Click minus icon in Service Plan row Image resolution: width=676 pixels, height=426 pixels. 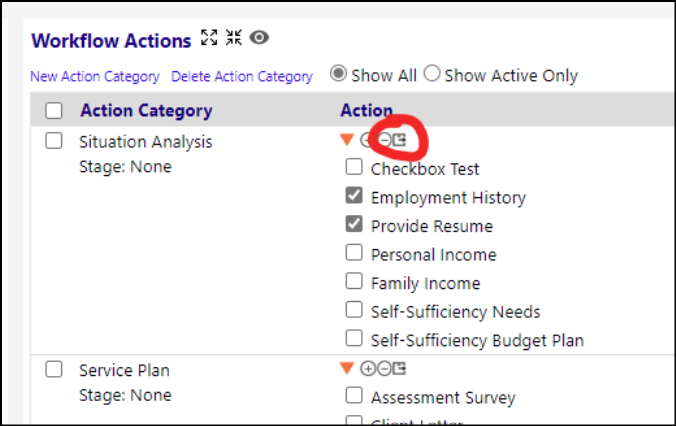click(x=384, y=369)
